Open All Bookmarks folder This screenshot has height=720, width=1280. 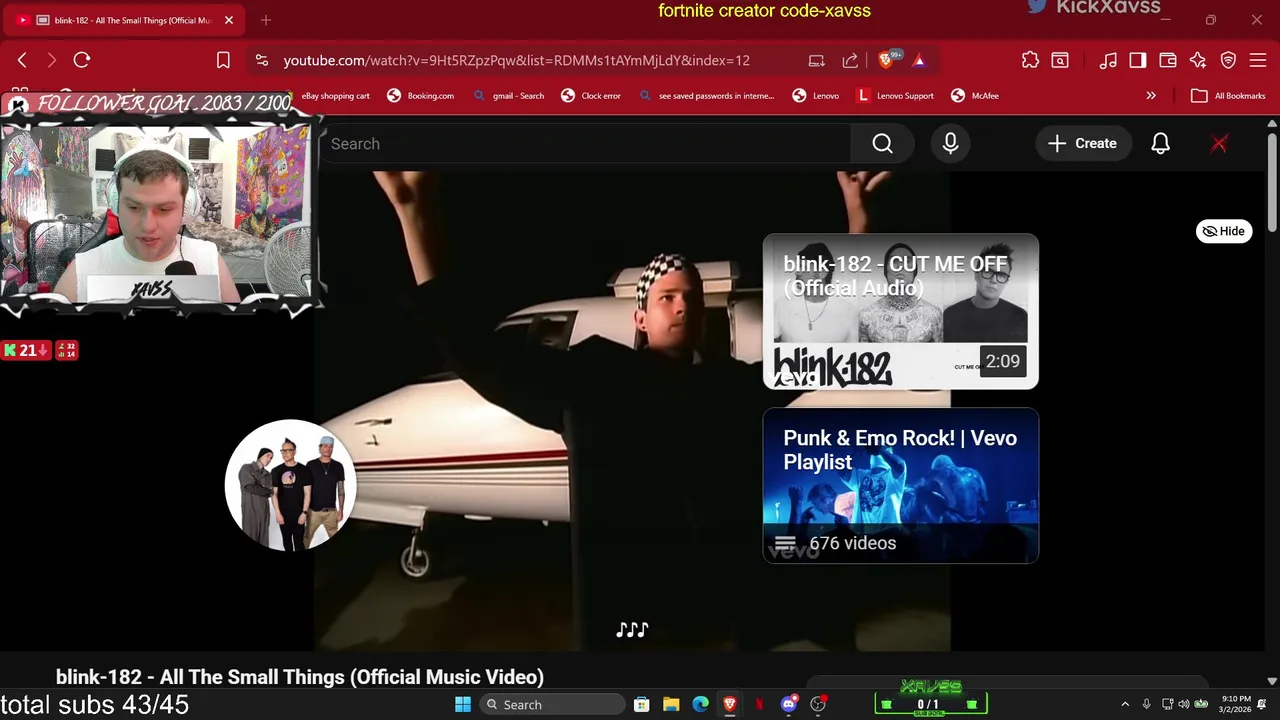[x=1229, y=96]
